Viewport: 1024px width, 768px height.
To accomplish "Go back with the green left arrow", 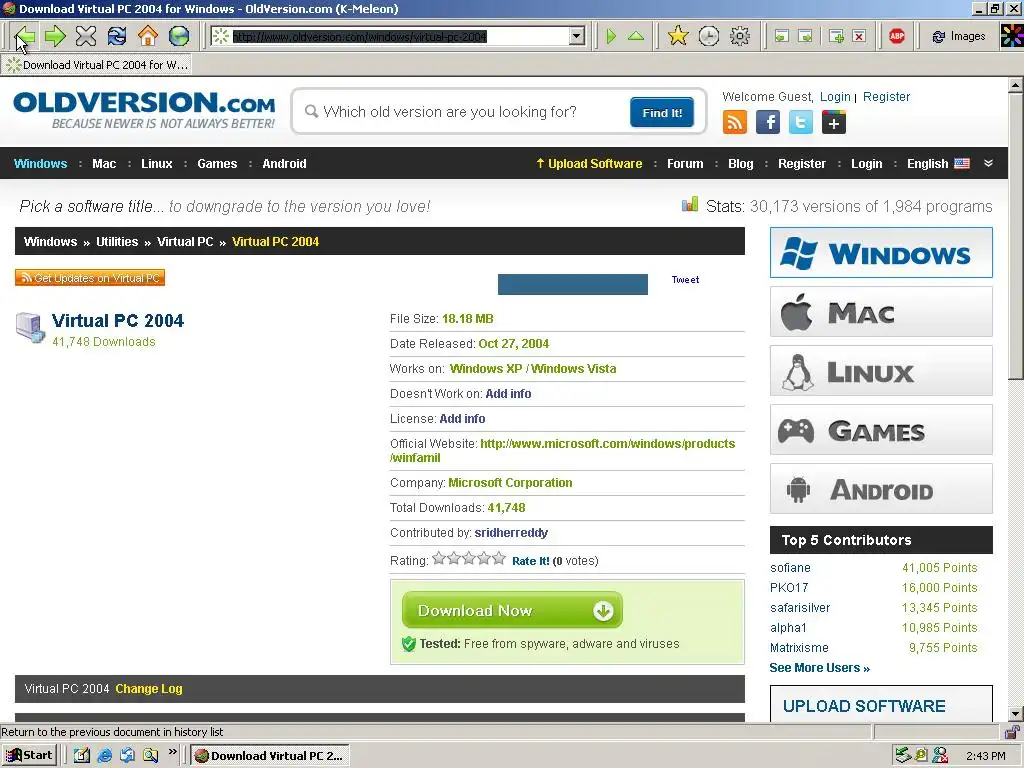I will pyautogui.click(x=25, y=36).
